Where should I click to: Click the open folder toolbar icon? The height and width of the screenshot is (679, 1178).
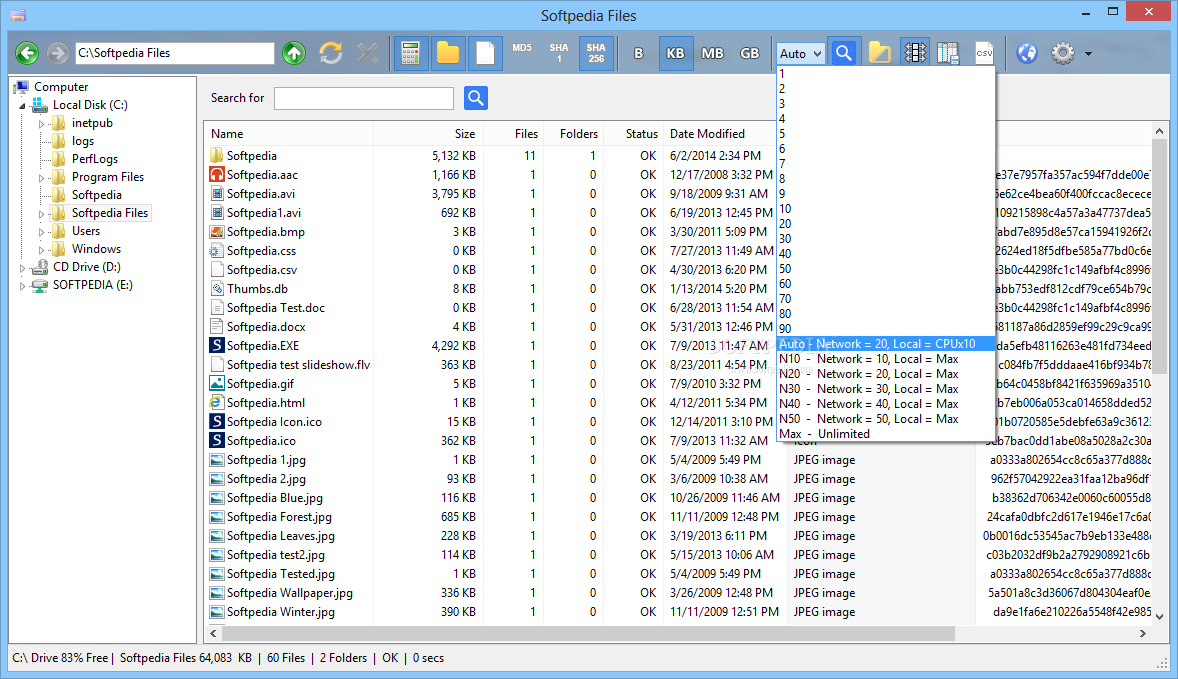pos(880,53)
